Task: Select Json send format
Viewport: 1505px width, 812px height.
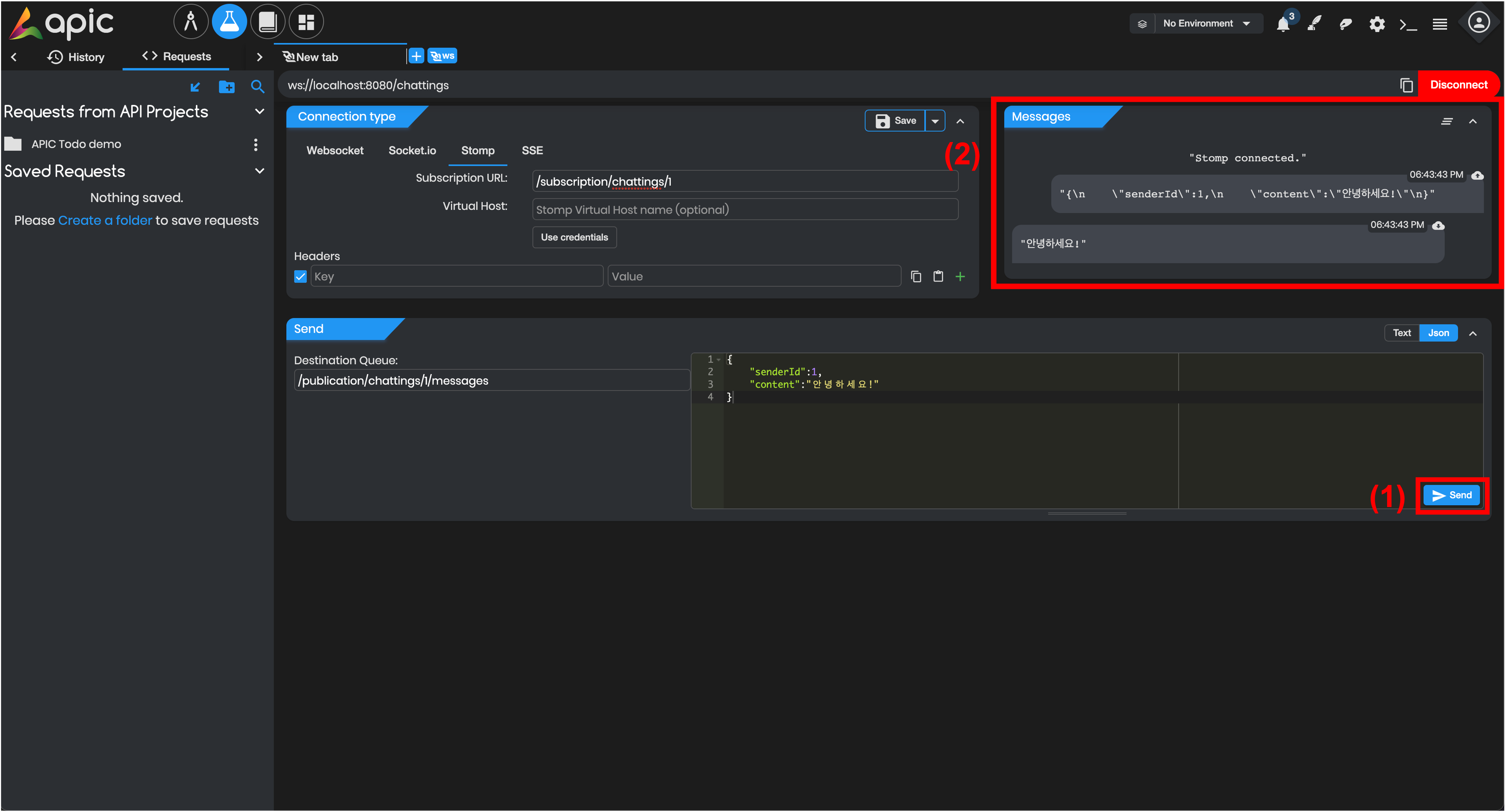Action: (1438, 333)
